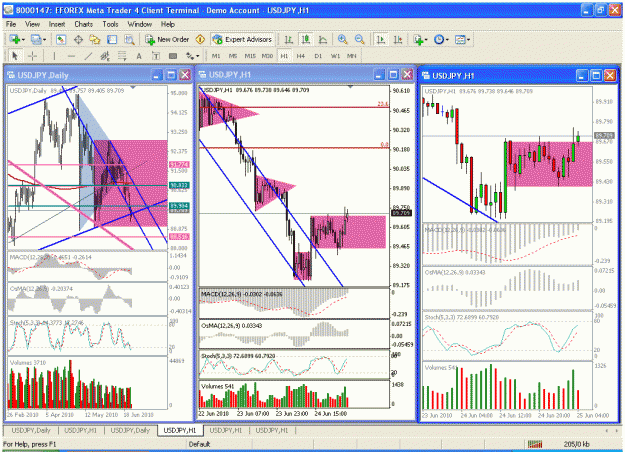
Task: Open the Navigator panel icon
Action: 95,39
